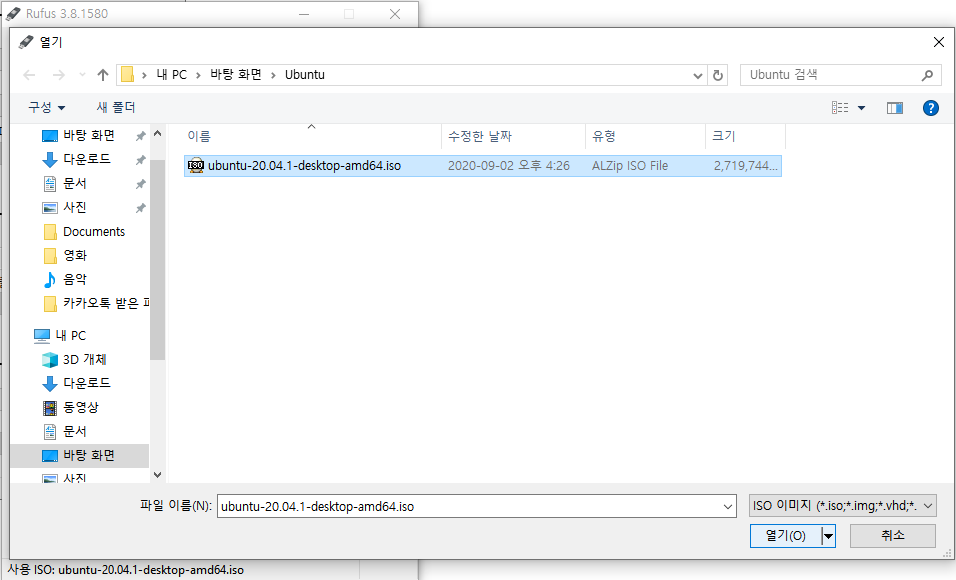Open the 음악 folder in sidebar
The width and height of the screenshot is (956, 580).
(x=75, y=279)
